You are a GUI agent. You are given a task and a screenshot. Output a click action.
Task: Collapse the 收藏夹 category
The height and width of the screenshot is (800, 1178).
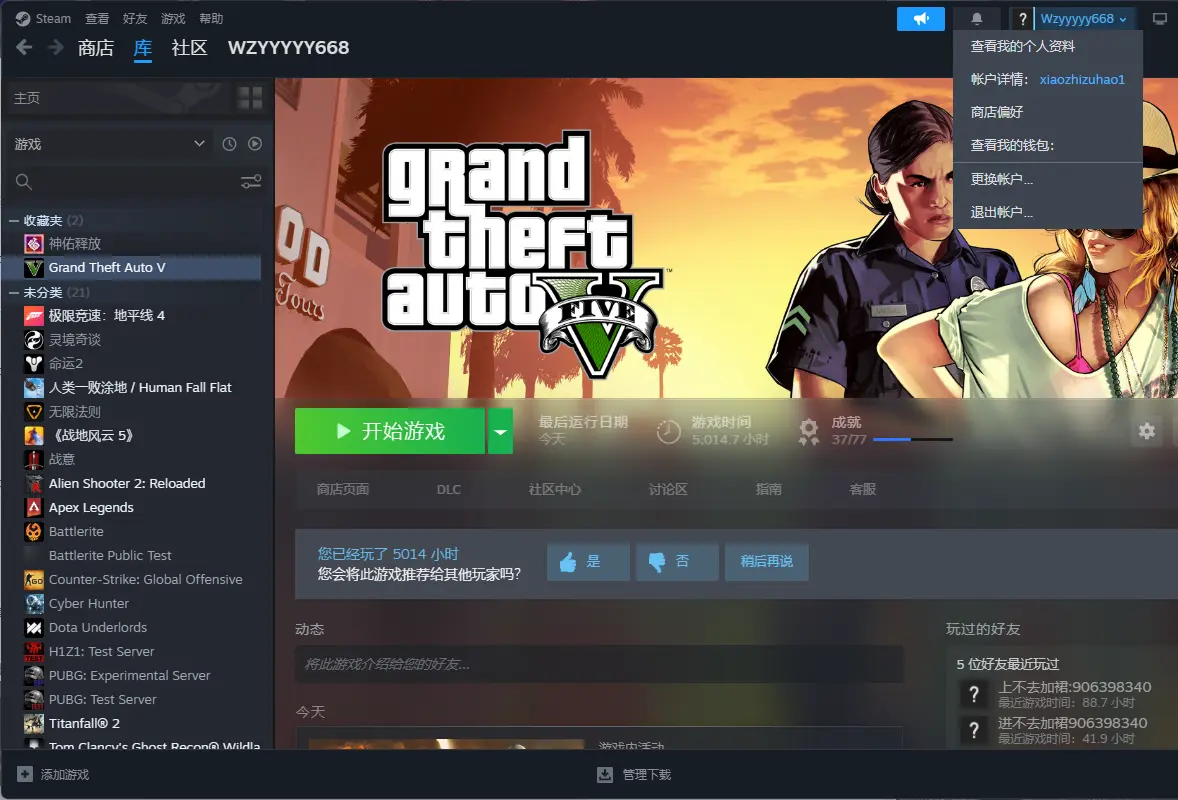coord(14,221)
